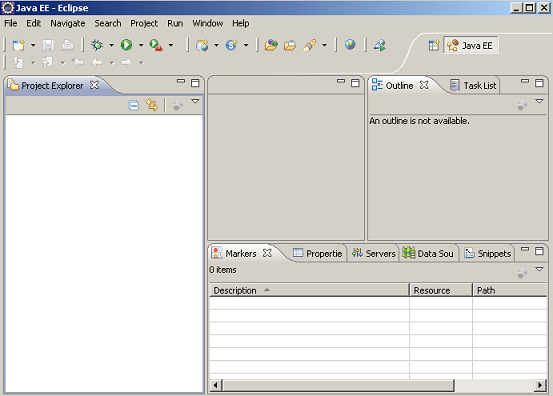Image resolution: width=553 pixels, height=396 pixels.
Task: Open the Search dropdown arrow
Action: point(324,45)
